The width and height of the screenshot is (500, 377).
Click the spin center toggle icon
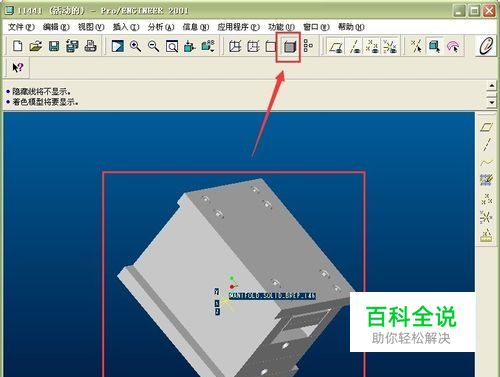(416, 46)
